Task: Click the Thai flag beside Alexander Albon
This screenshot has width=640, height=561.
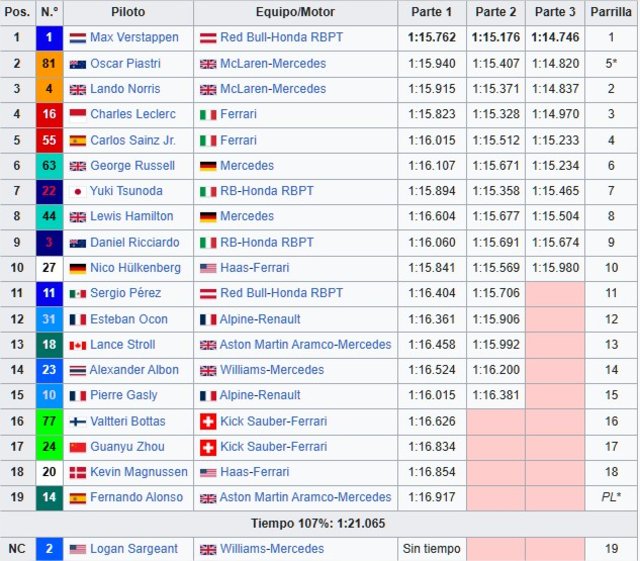Action: click(78, 371)
